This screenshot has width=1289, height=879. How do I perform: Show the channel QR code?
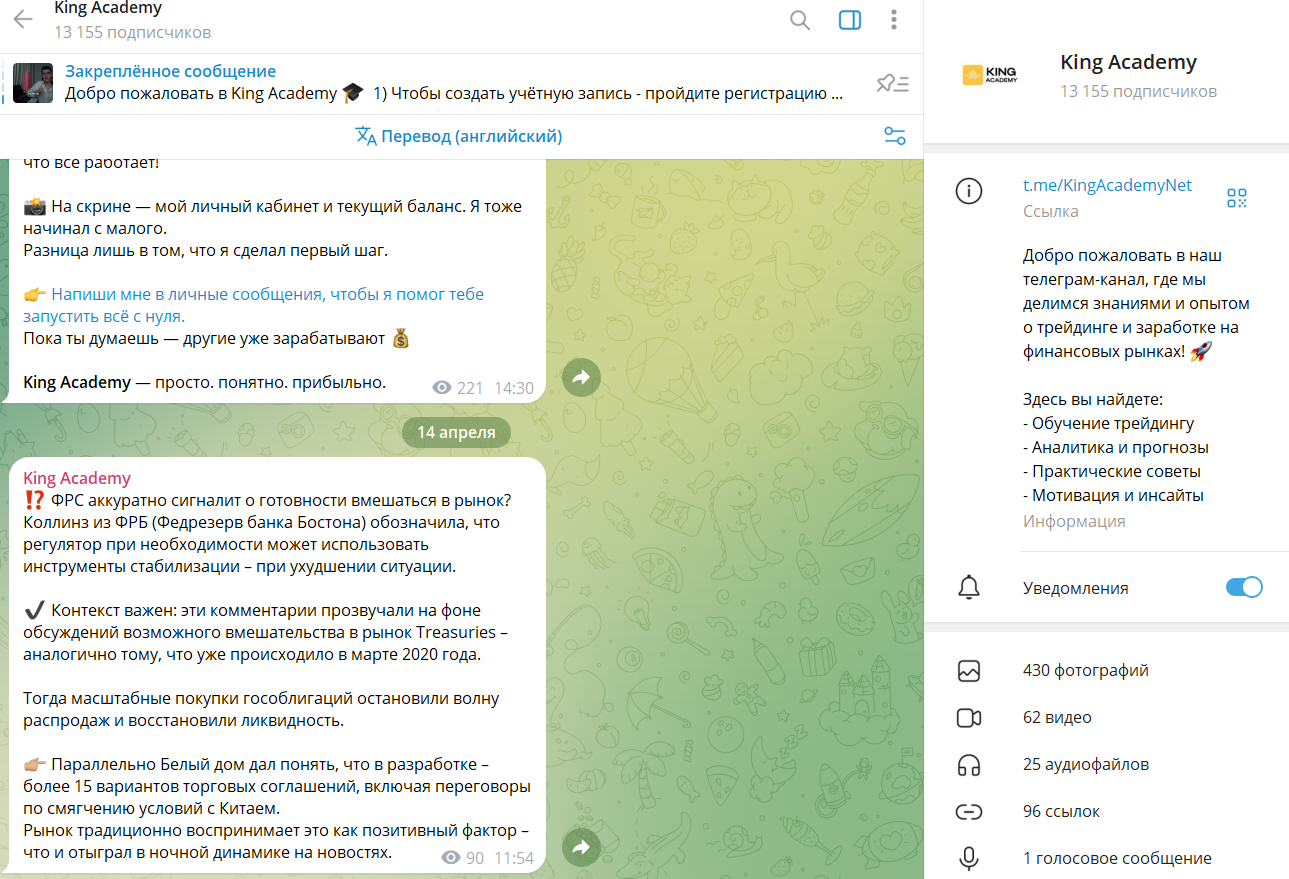pos(1238,198)
